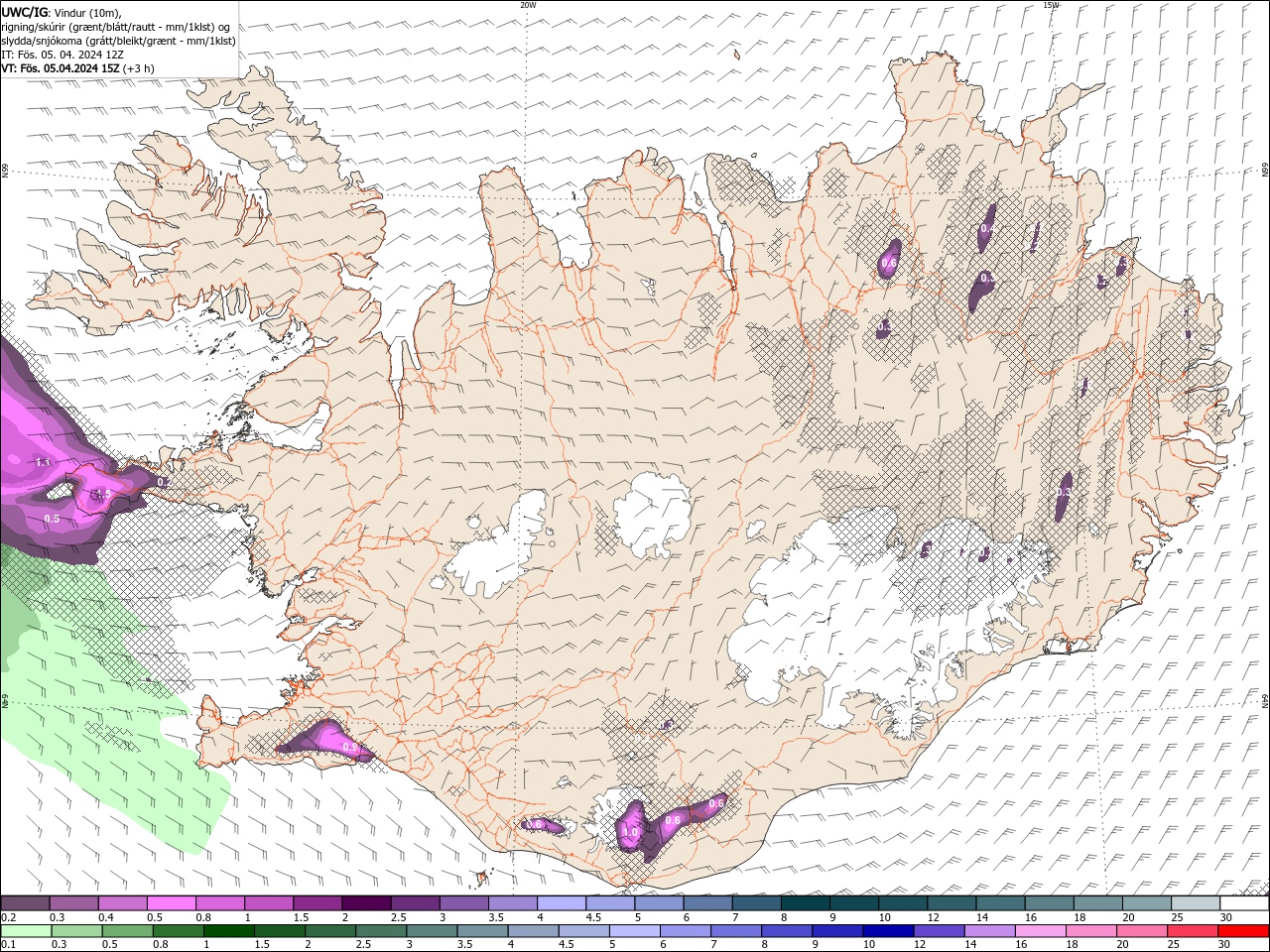Viewport: 1270px width, 952px height.
Task: Click the 0.9 snowfall value on the map
Action: pos(349,747)
